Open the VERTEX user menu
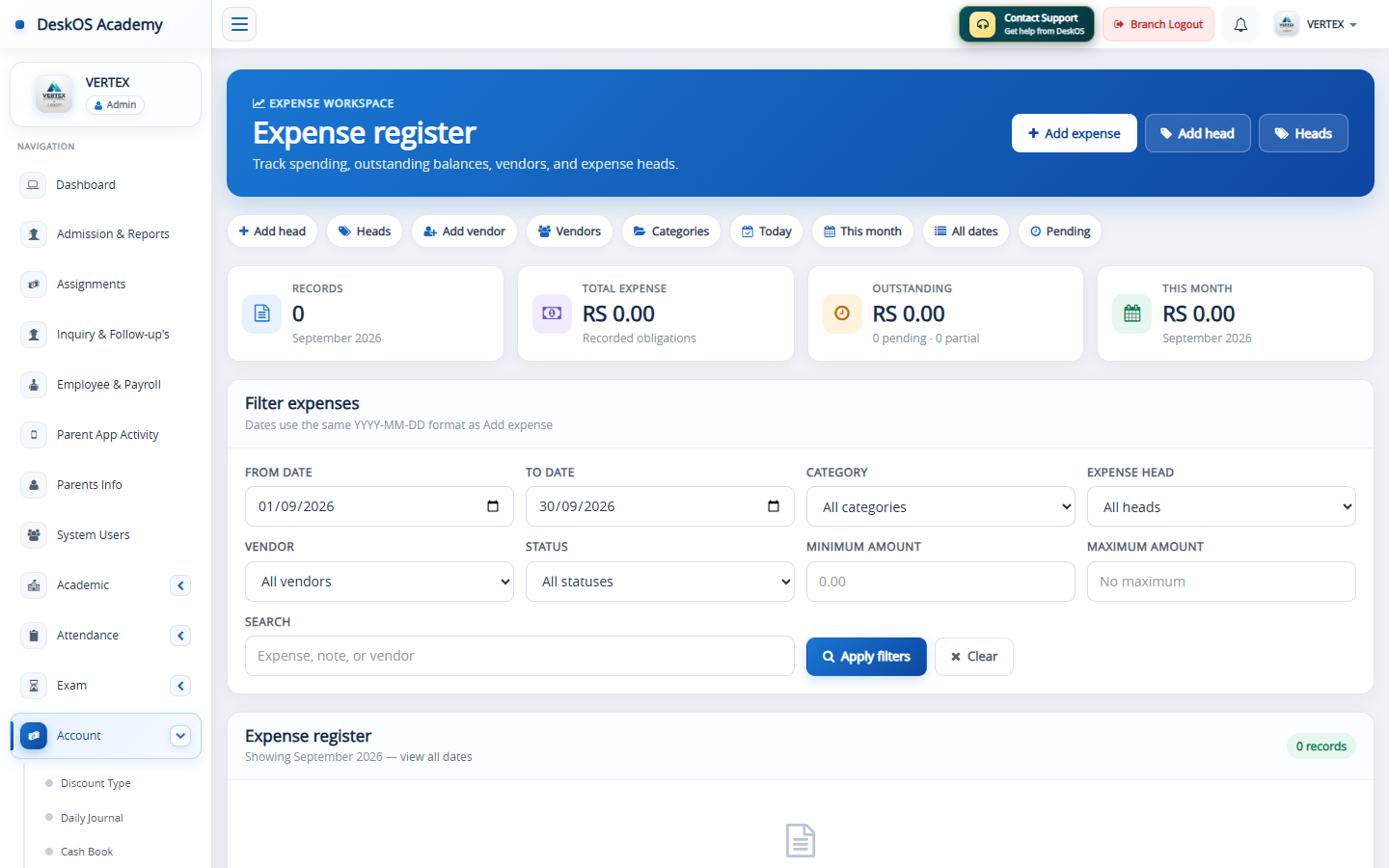The image size is (1389, 868). (1316, 24)
